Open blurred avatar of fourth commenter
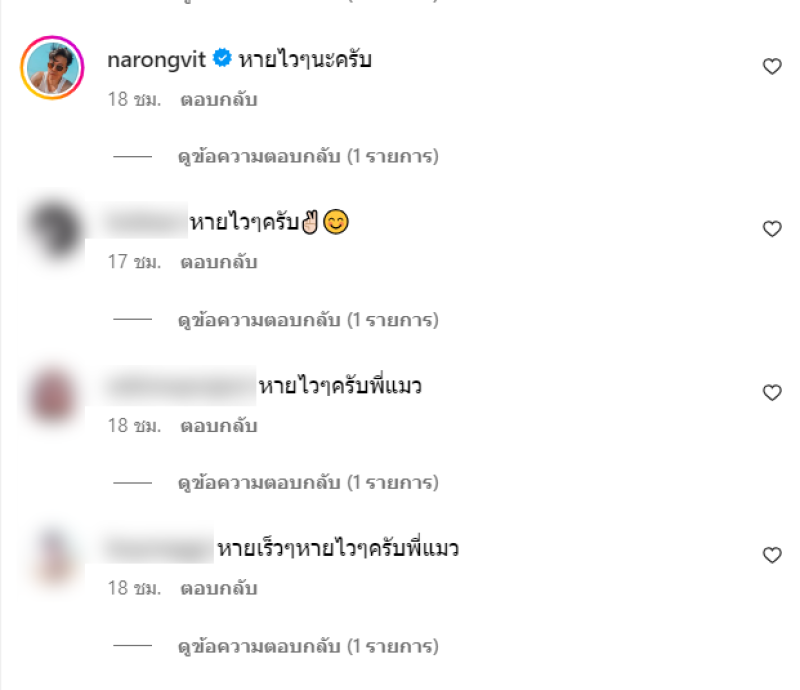Viewport: 800px width, 690px height. point(52,556)
